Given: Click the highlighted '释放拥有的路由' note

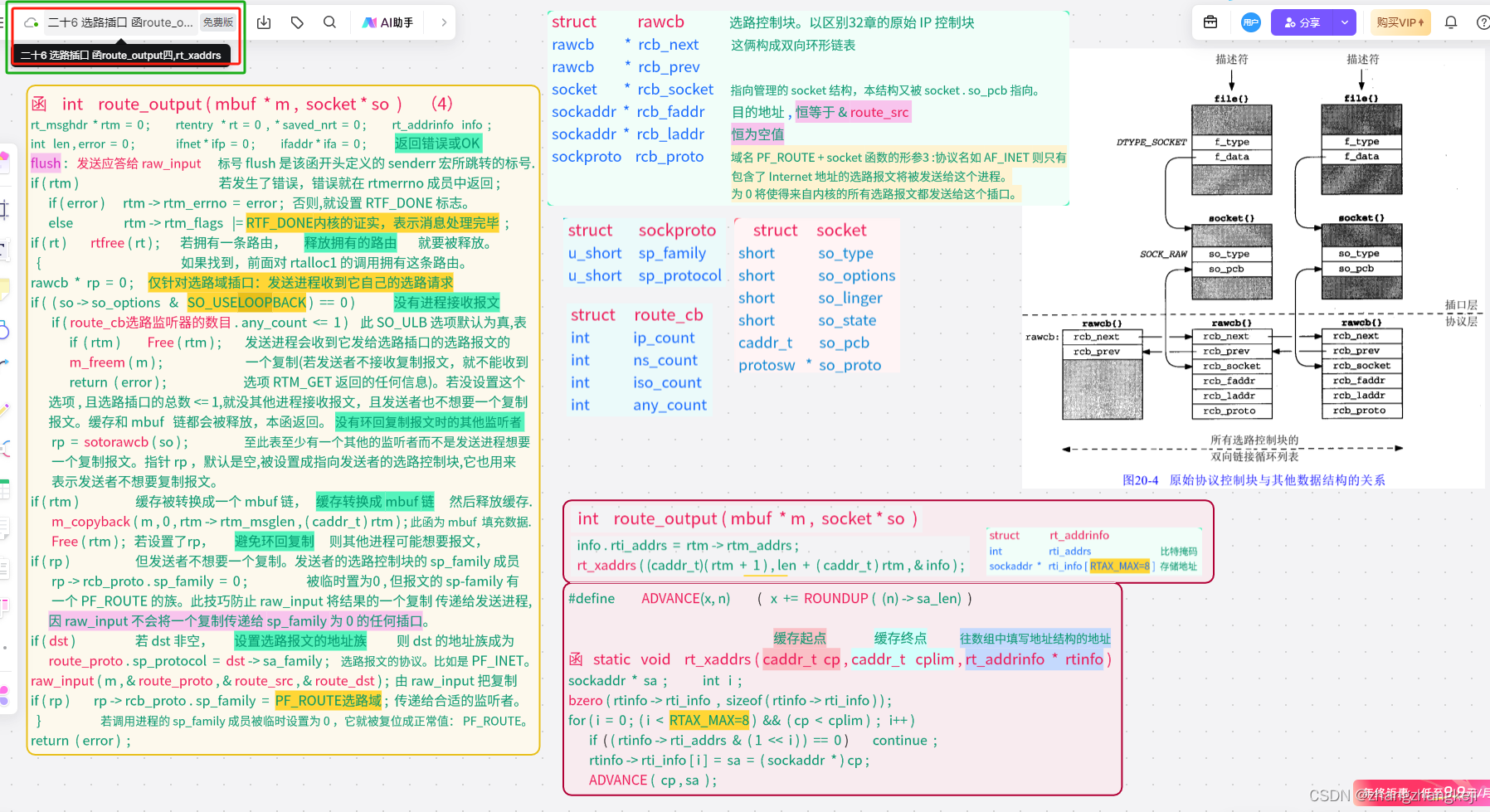Looking at the screenshot, I should (350, 243).
